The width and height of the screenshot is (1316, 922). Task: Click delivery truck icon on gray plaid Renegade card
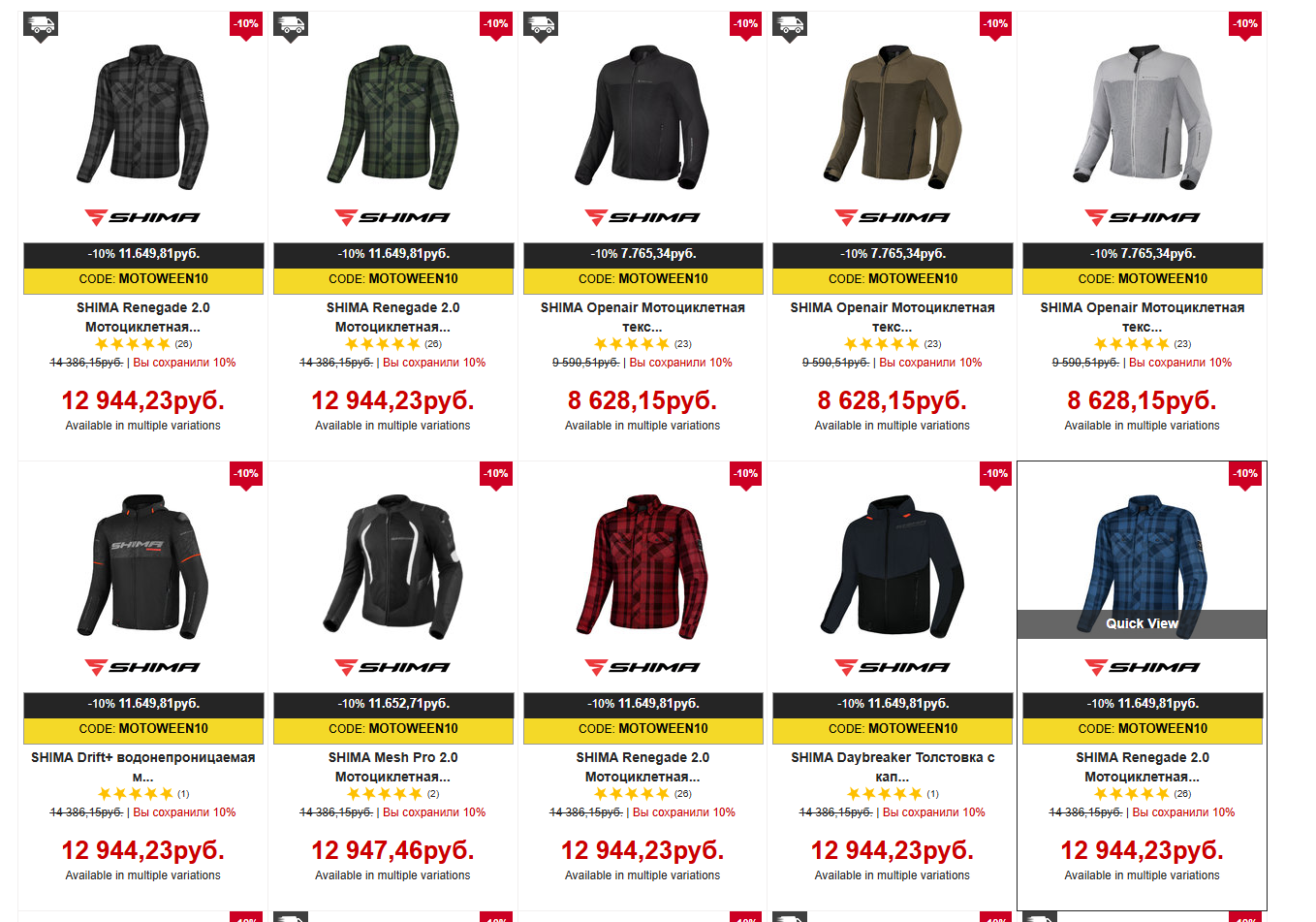pos(41,27)
